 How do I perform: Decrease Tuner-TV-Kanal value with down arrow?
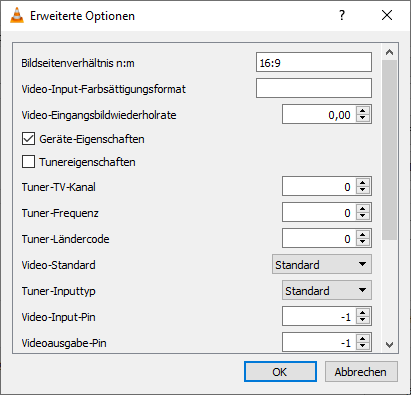click(x=363, y=190)
